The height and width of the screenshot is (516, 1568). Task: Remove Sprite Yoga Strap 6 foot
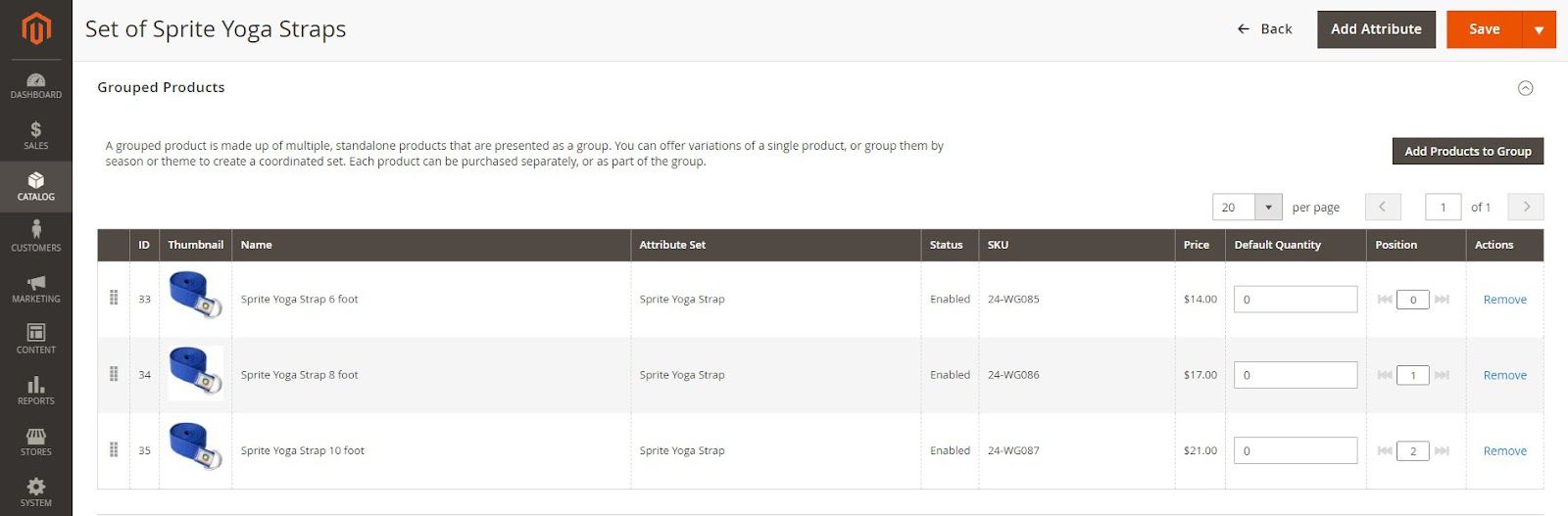click(1504, 300)
